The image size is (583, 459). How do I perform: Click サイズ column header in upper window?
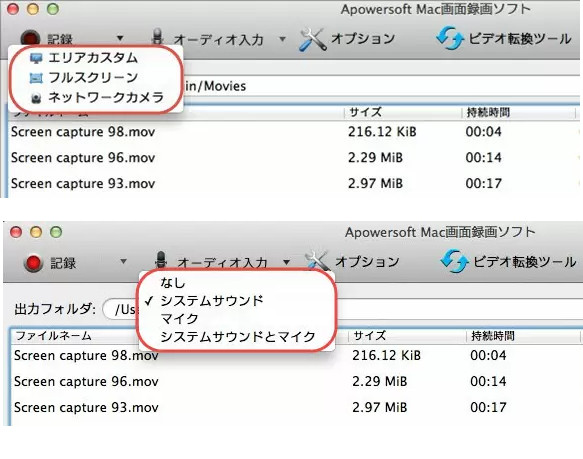point(365,112)
